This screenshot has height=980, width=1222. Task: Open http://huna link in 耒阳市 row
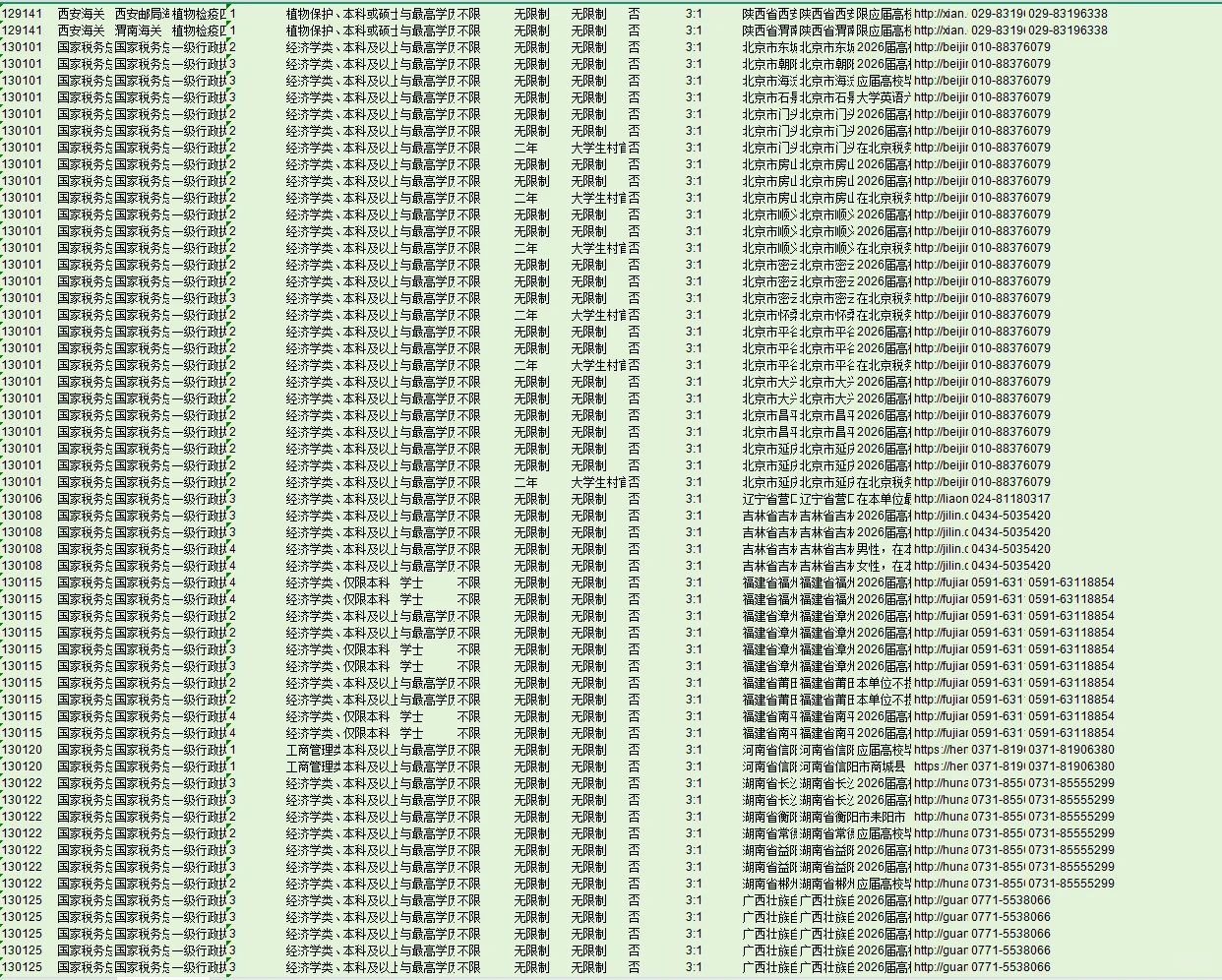[942, 817]
